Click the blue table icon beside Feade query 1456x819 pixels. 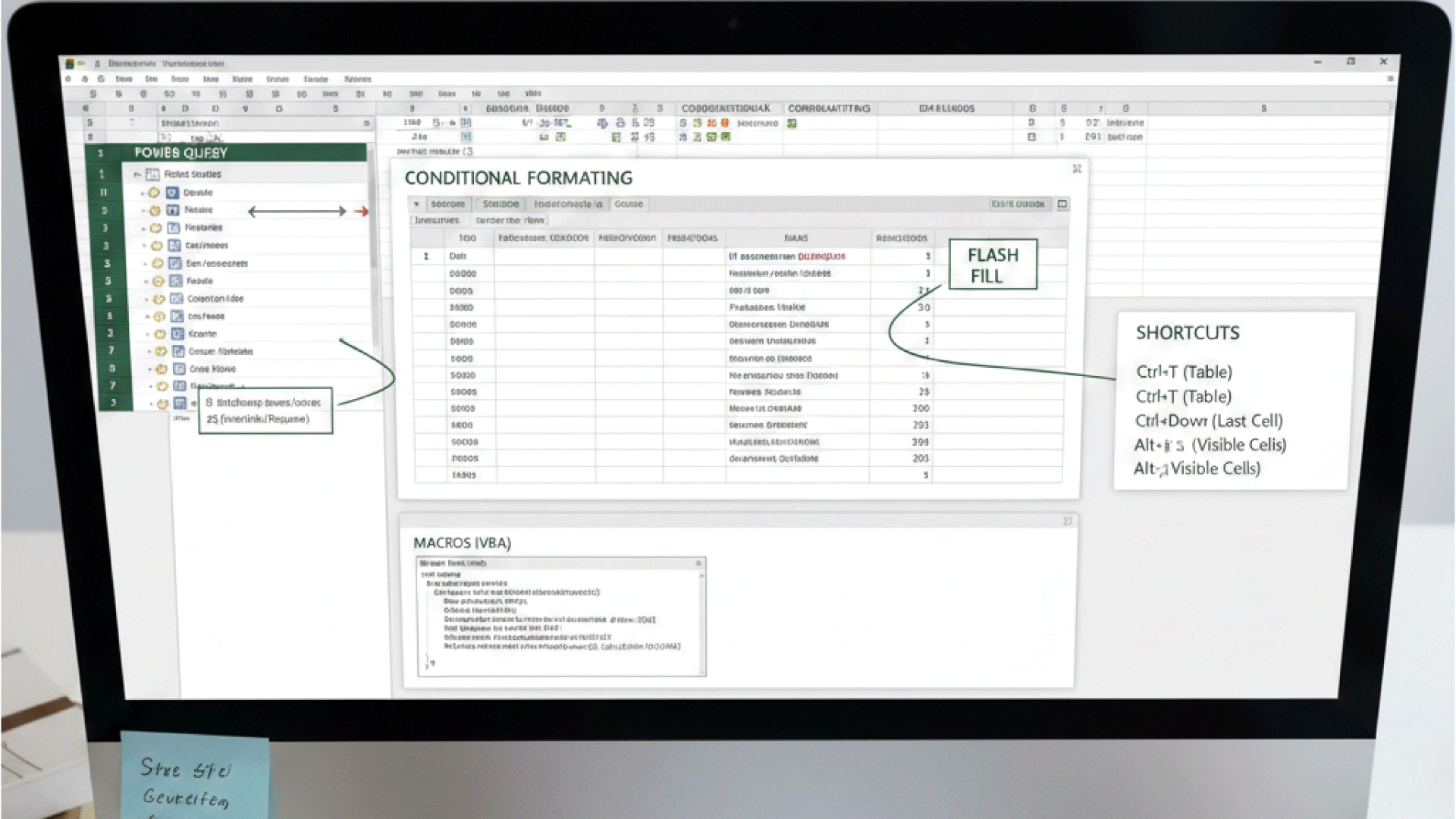pyautogui.click(x=175, y=281)
